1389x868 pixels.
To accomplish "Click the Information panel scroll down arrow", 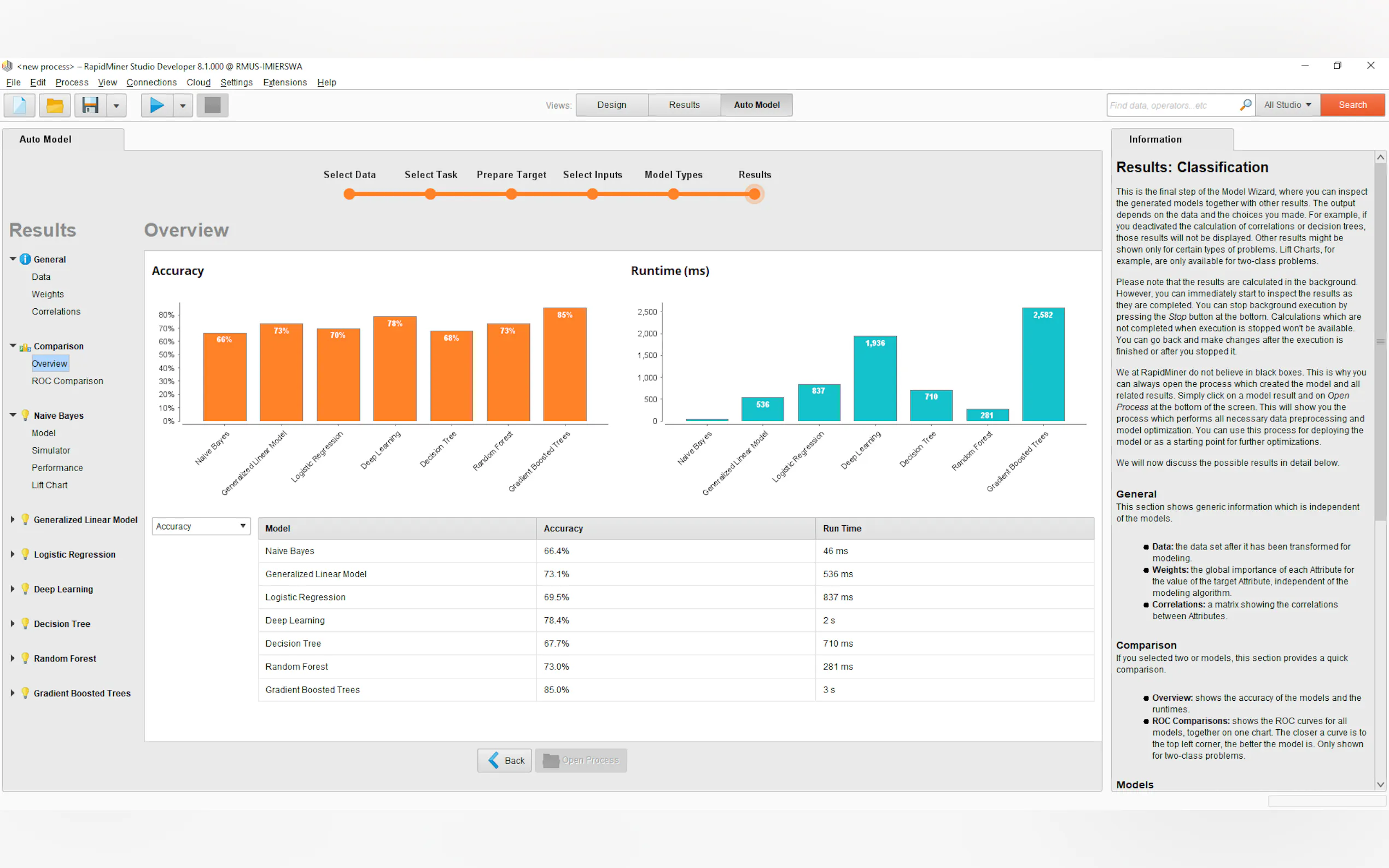I will [1380, 784].
